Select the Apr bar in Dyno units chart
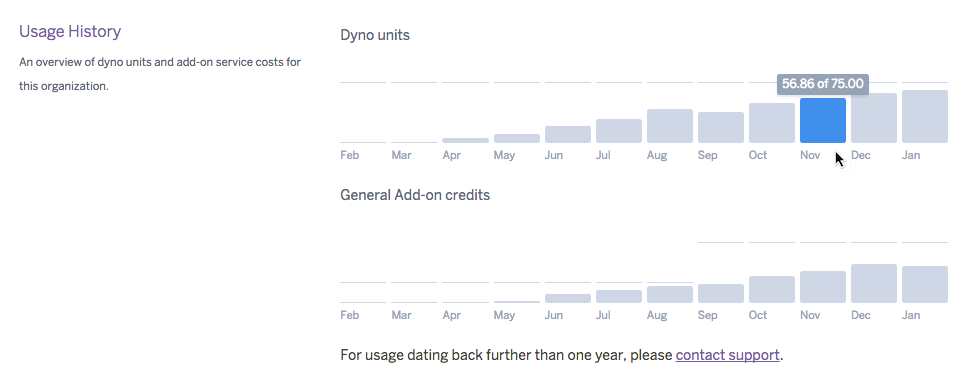The height and width of the screenshot is (388, 972). click(466, 140)
